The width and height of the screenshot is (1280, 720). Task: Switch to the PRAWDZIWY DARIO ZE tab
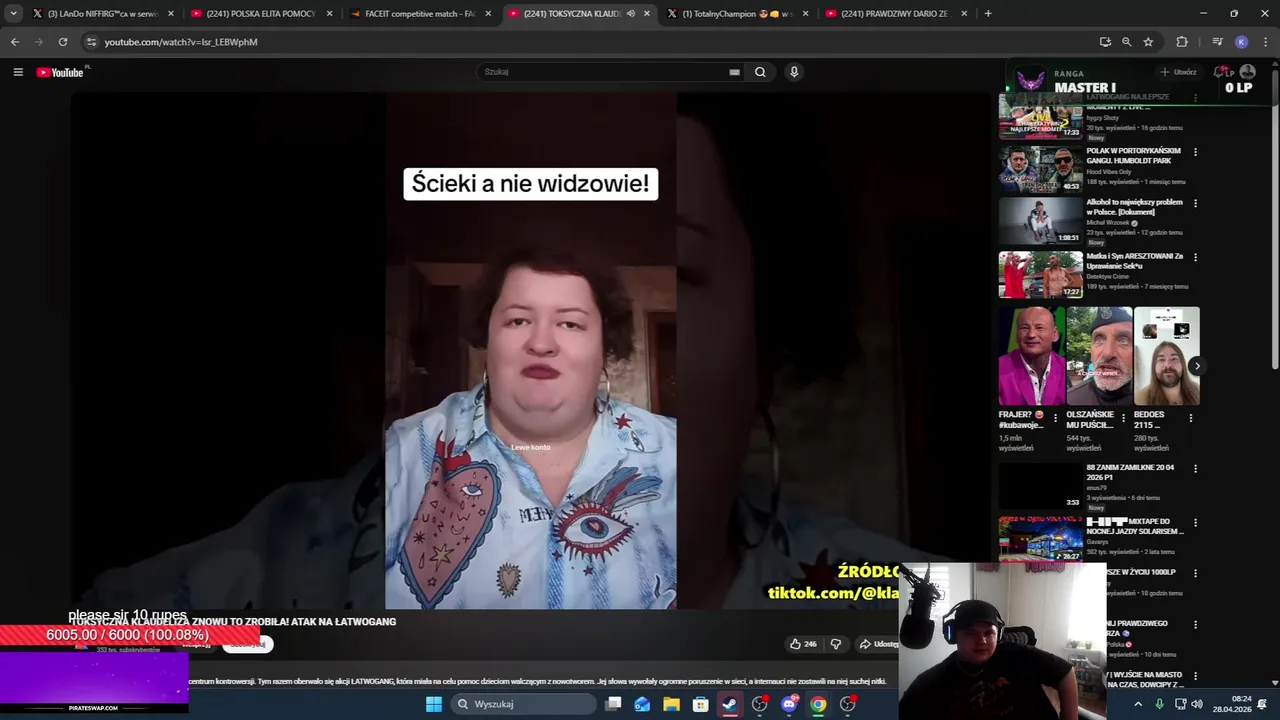coord(894,14)
